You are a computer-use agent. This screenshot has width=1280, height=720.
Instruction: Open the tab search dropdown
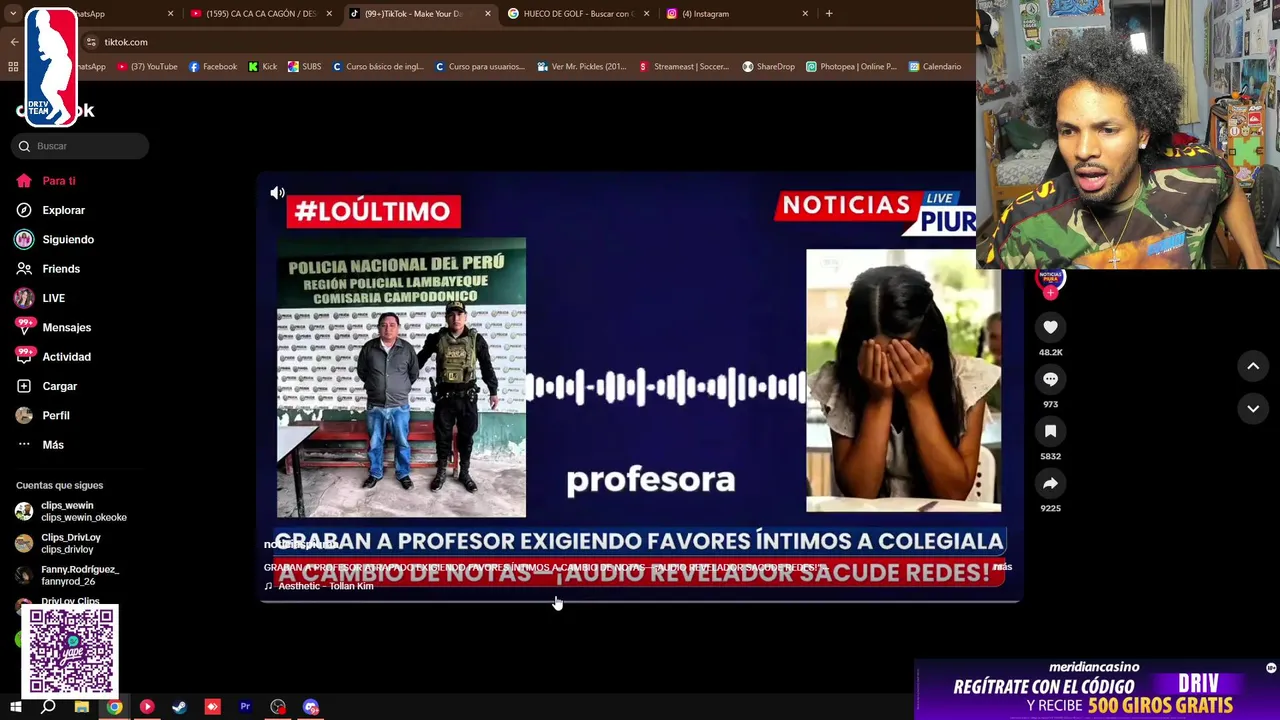pyautogui.click(x=13, y=14)
